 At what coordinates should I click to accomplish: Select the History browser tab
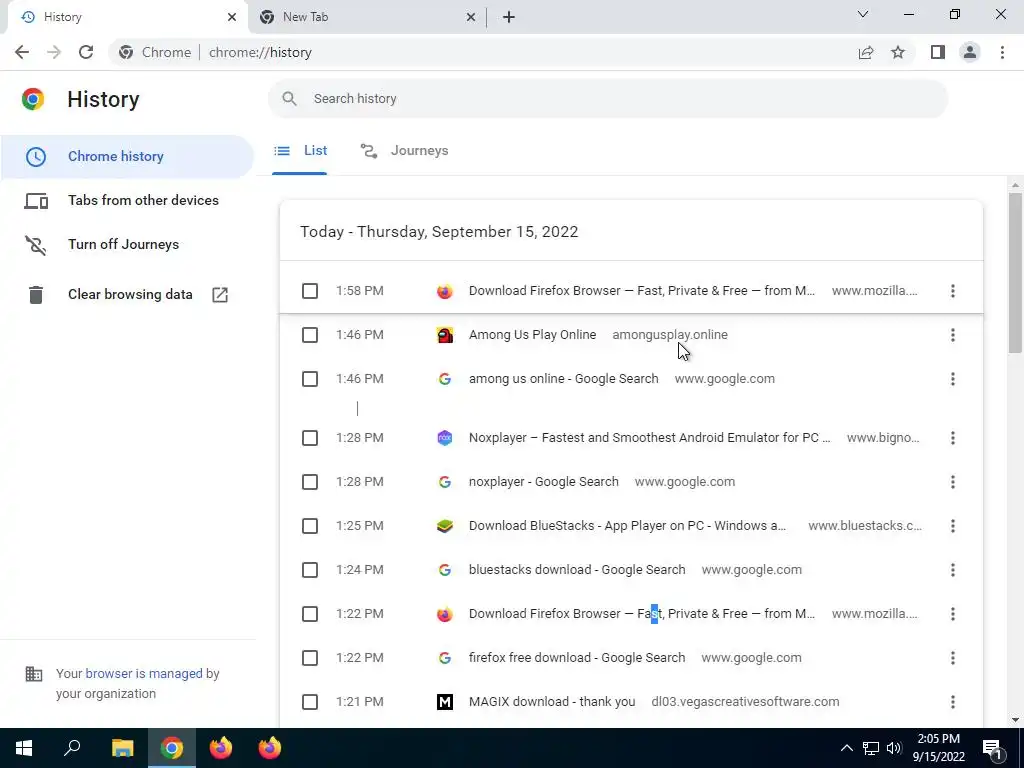coord(127,17)
